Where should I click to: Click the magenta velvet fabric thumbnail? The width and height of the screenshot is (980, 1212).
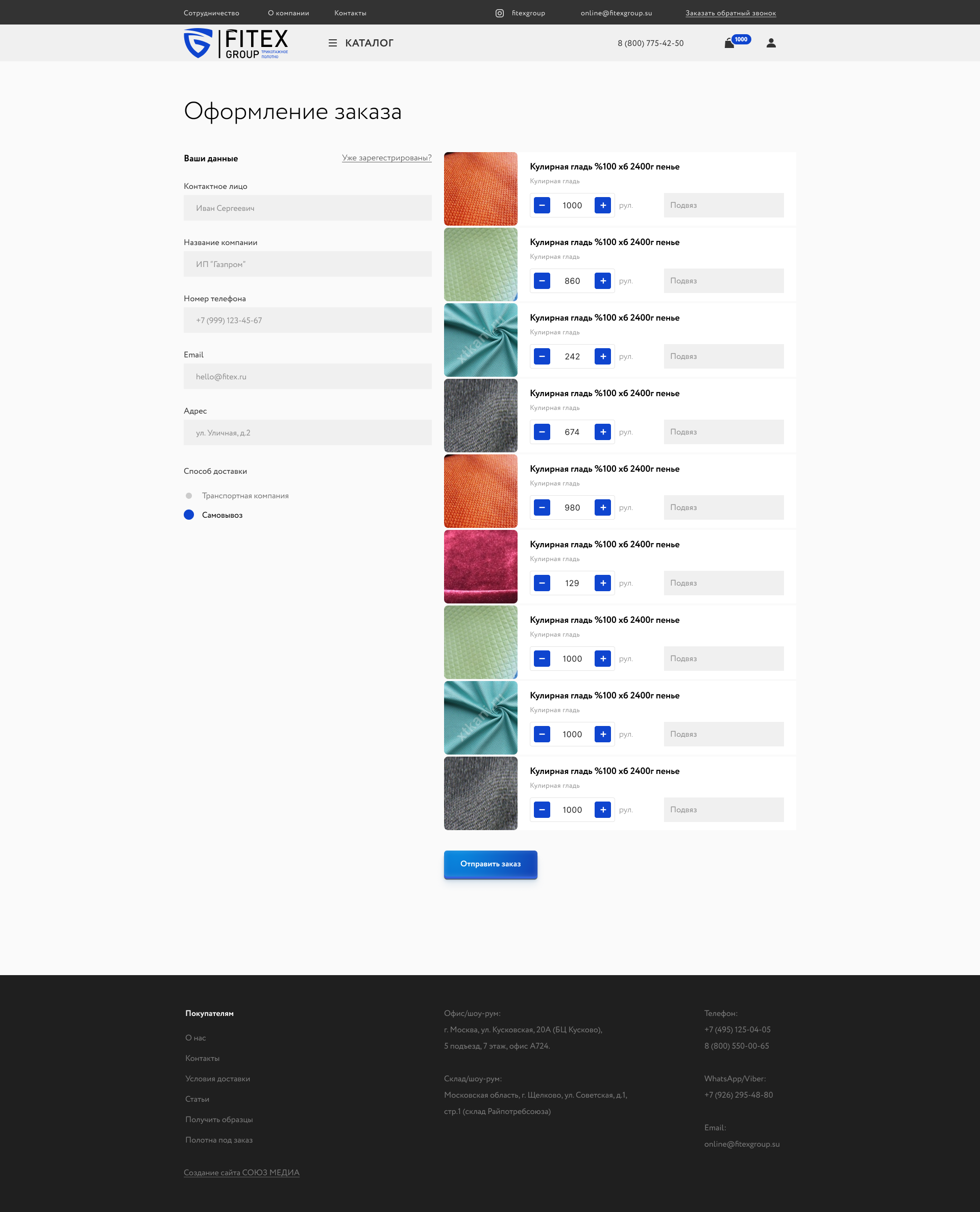[x=480, y=566]
